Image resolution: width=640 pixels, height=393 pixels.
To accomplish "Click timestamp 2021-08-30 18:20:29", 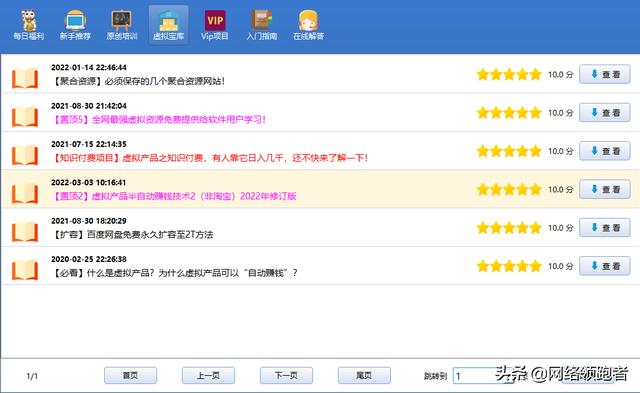I will coord(89,221).
